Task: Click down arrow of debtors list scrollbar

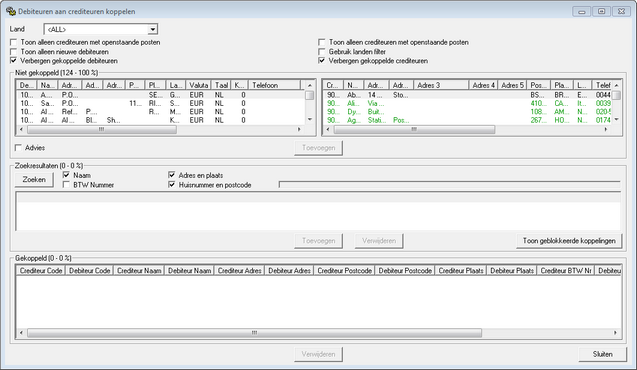Action: [x=310, y=119]
